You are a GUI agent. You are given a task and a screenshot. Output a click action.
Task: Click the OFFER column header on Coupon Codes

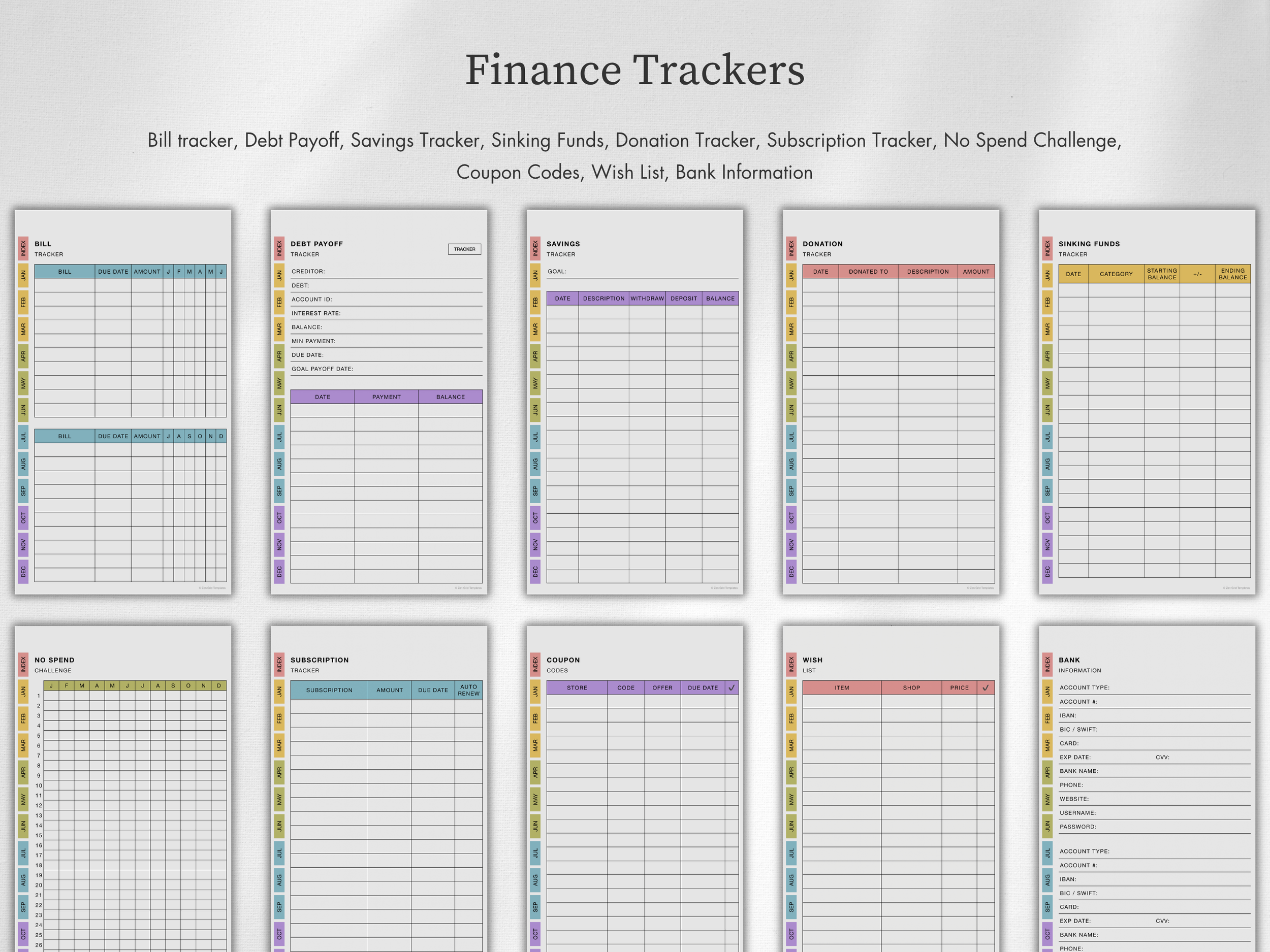(662, 687)
